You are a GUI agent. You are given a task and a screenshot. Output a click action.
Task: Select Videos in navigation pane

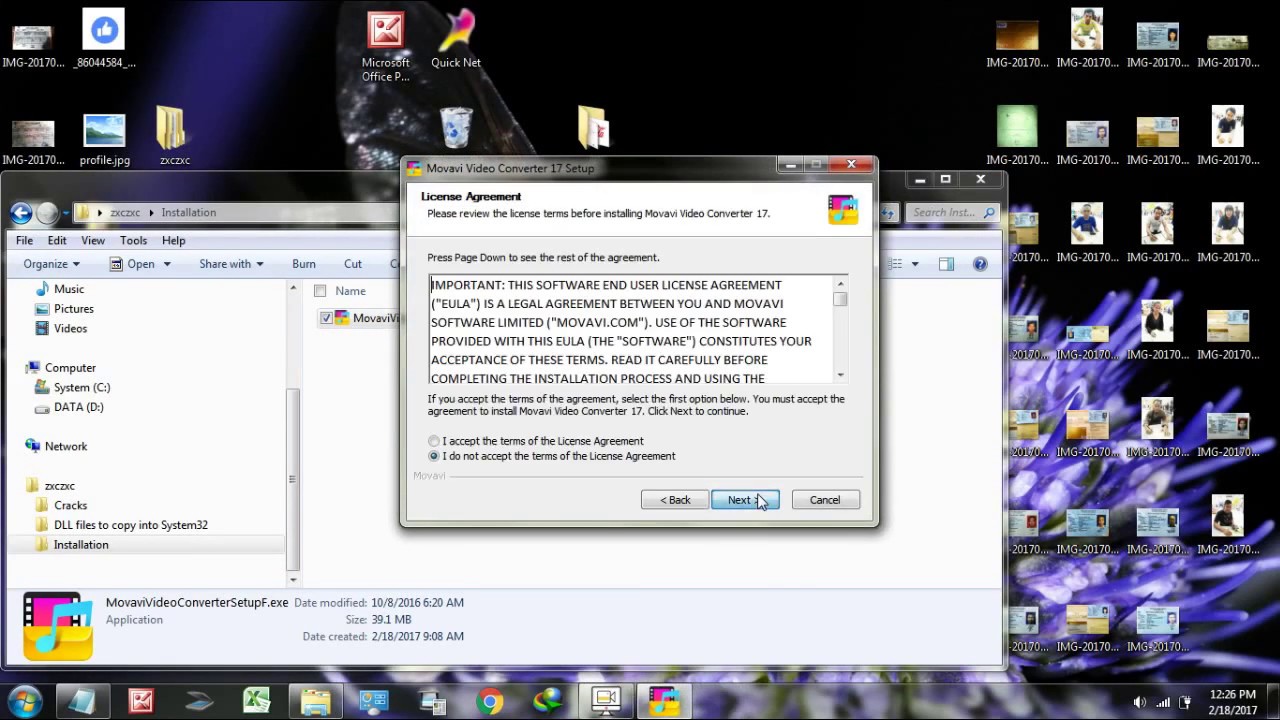[x=70, y=328]
